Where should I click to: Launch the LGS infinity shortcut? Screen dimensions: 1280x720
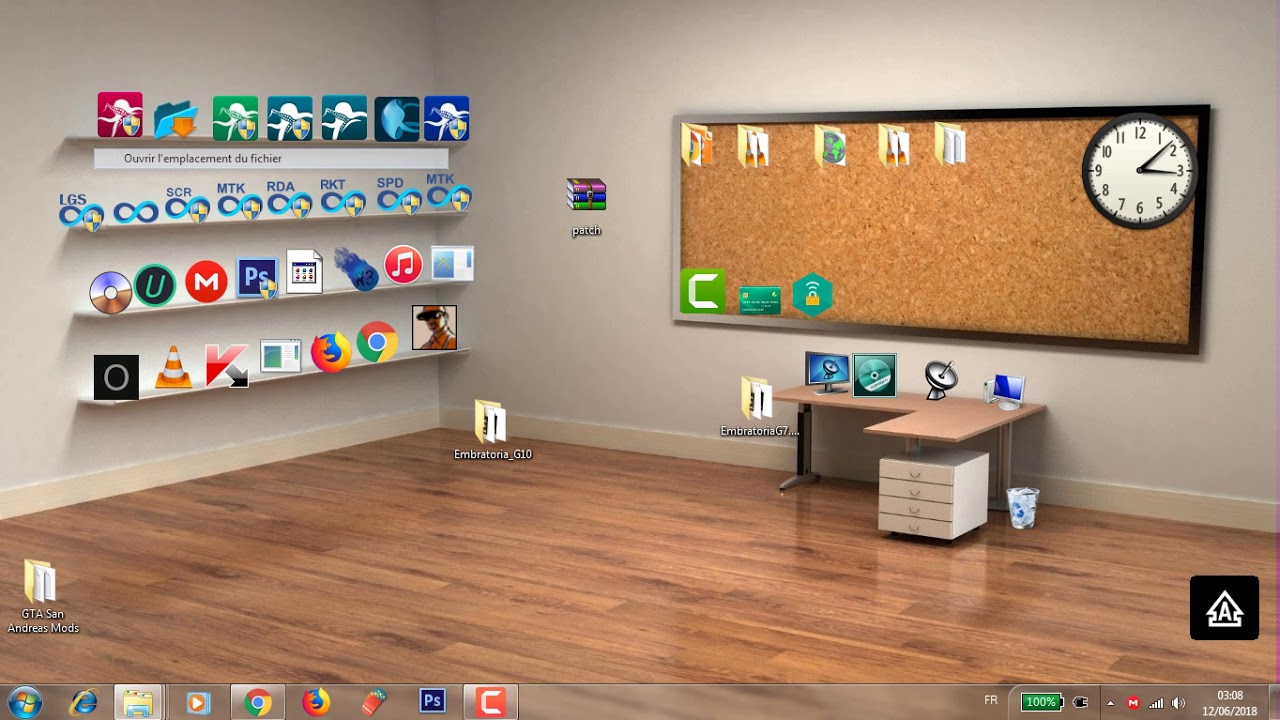(80, 211)
